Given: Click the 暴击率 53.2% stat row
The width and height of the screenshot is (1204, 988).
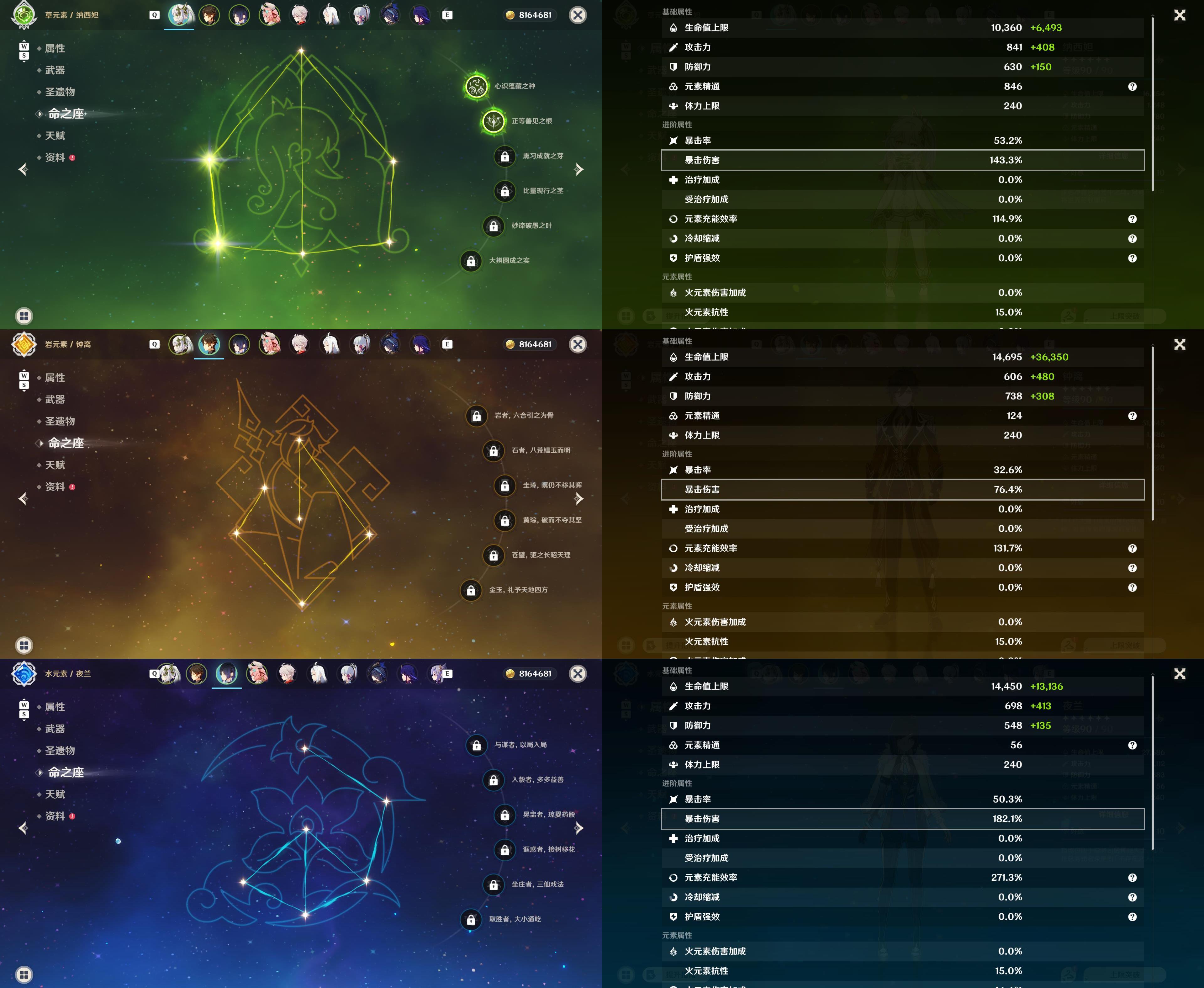Looking at the screenshot, I should (x=902, y=141).
